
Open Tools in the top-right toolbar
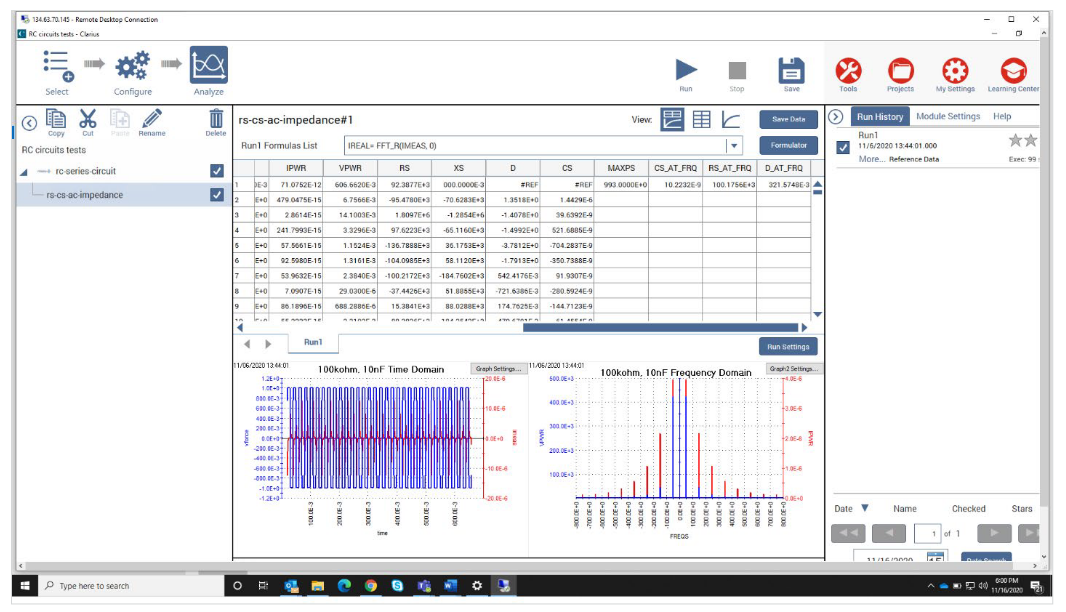(x=851, y=72)
